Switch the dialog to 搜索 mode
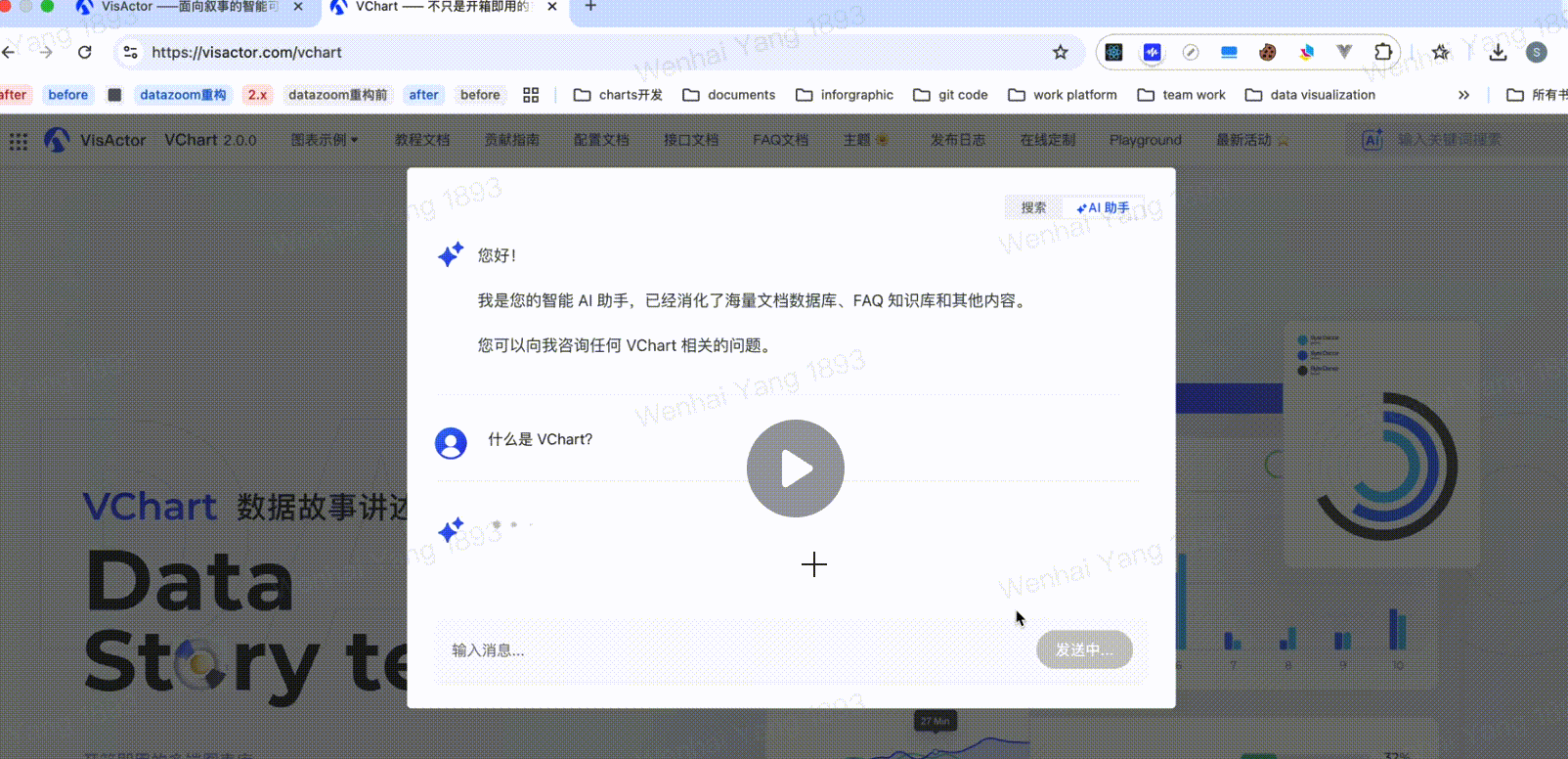The image size is (1568, 759). 1033,207
